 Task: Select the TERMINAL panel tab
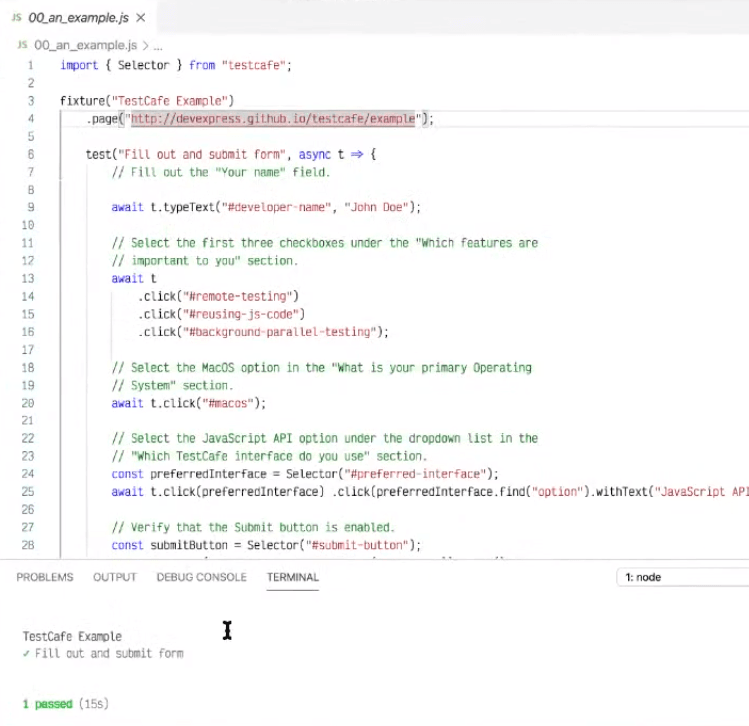(x=292, y=577)
